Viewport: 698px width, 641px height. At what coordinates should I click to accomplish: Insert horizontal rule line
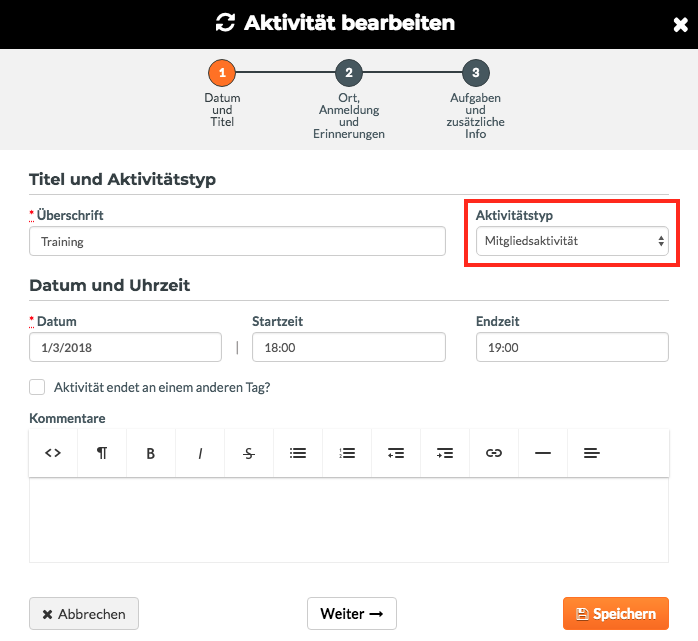543,453
